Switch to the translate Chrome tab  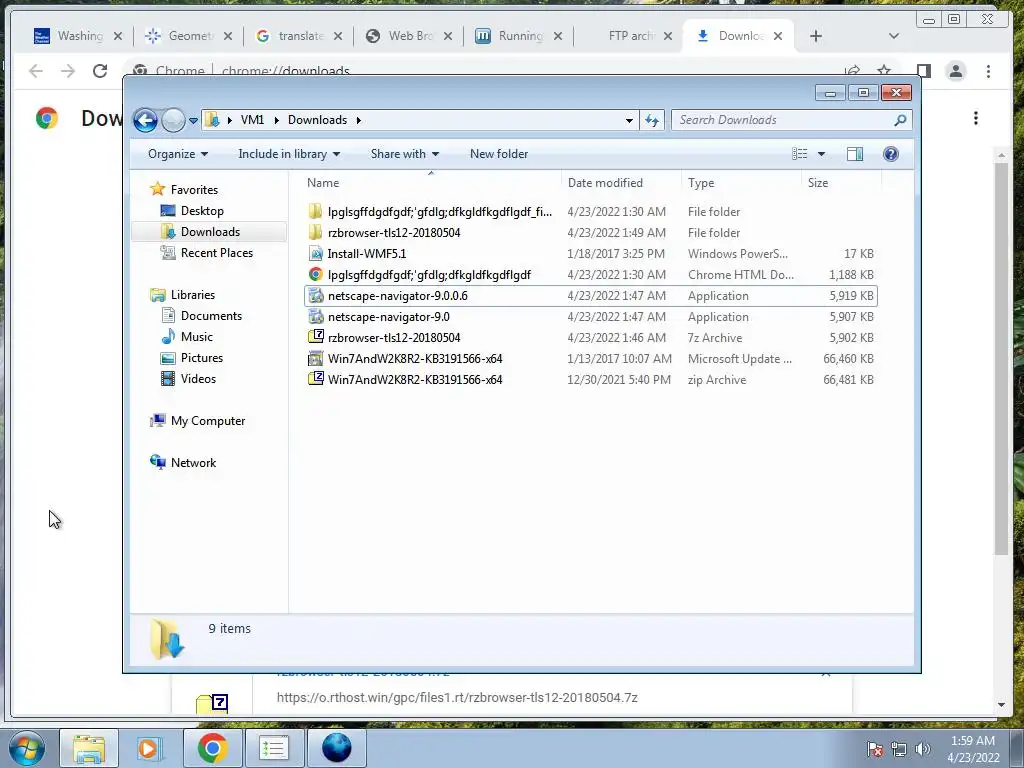coord(300,36)
